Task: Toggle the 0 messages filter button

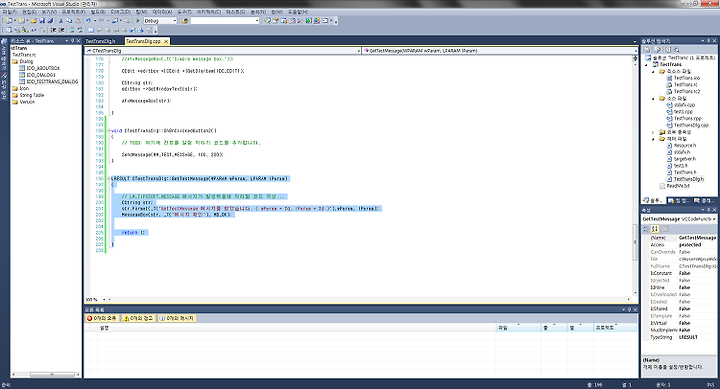Action: pos(177,318)
